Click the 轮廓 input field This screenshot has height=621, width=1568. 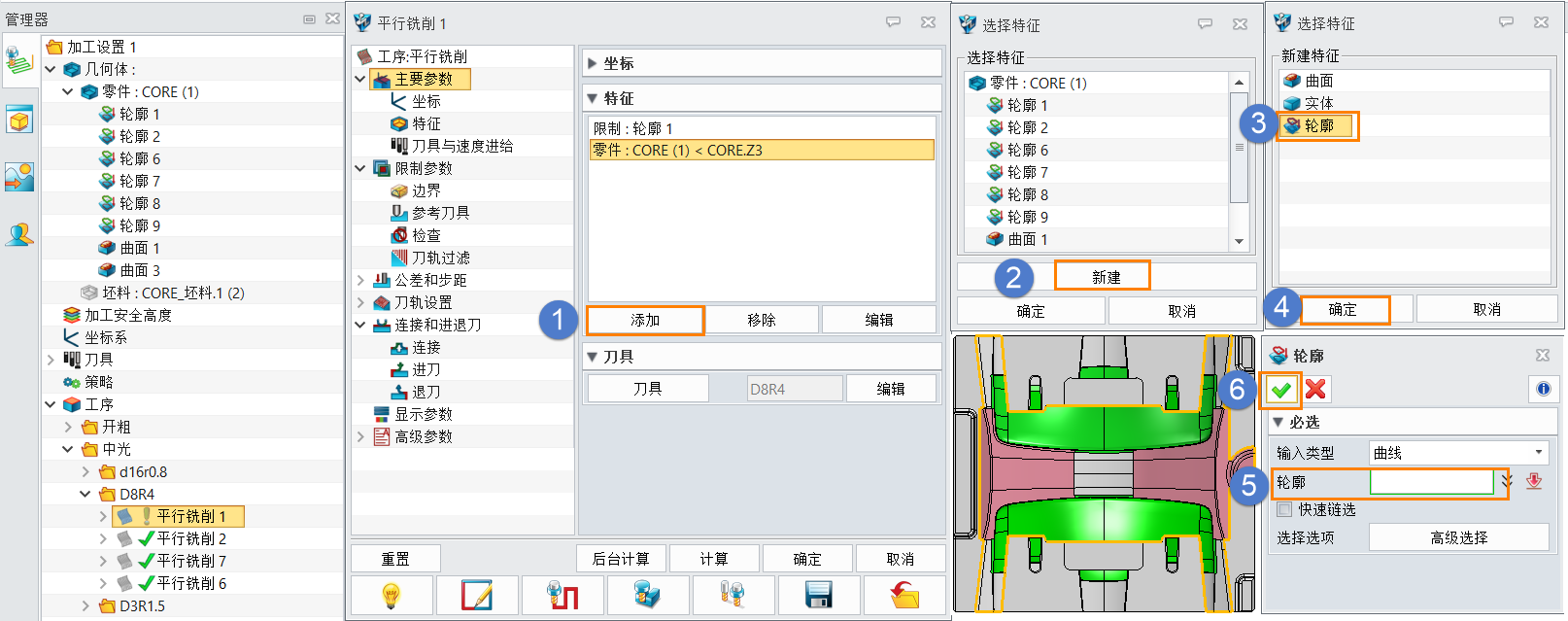(1431, 481)
